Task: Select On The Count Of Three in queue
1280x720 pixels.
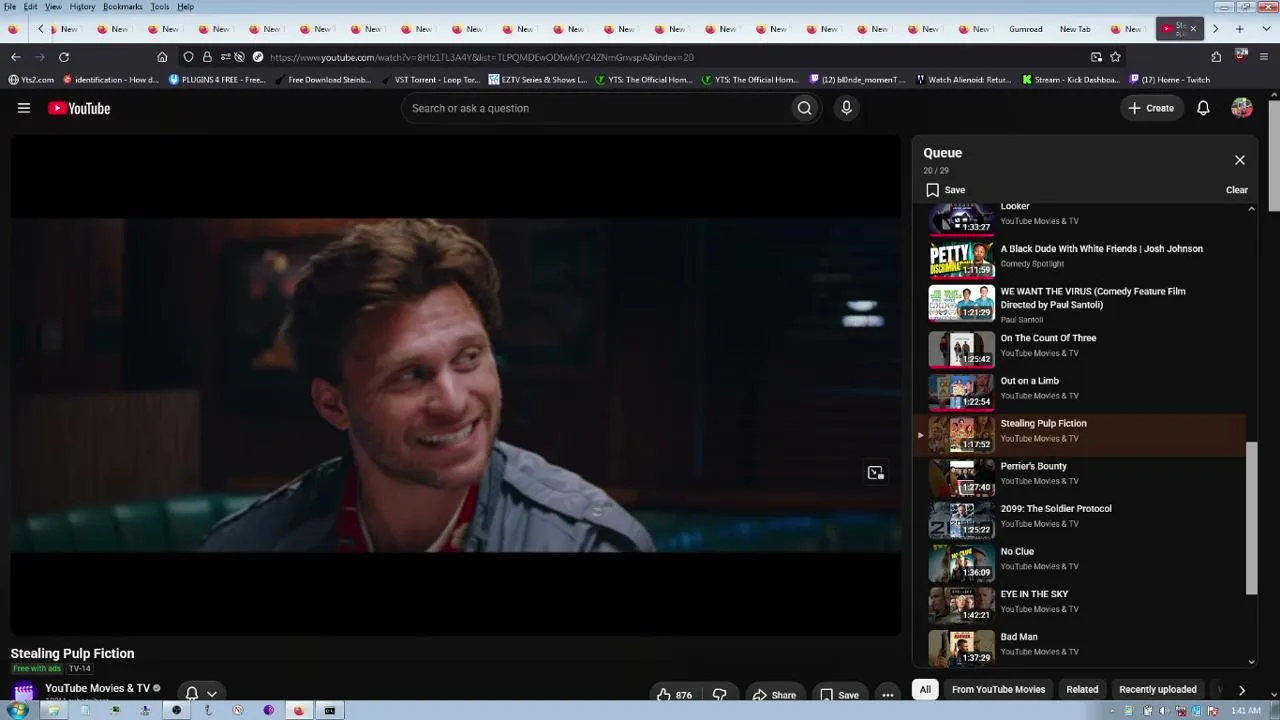Action: pos(1082,348)
